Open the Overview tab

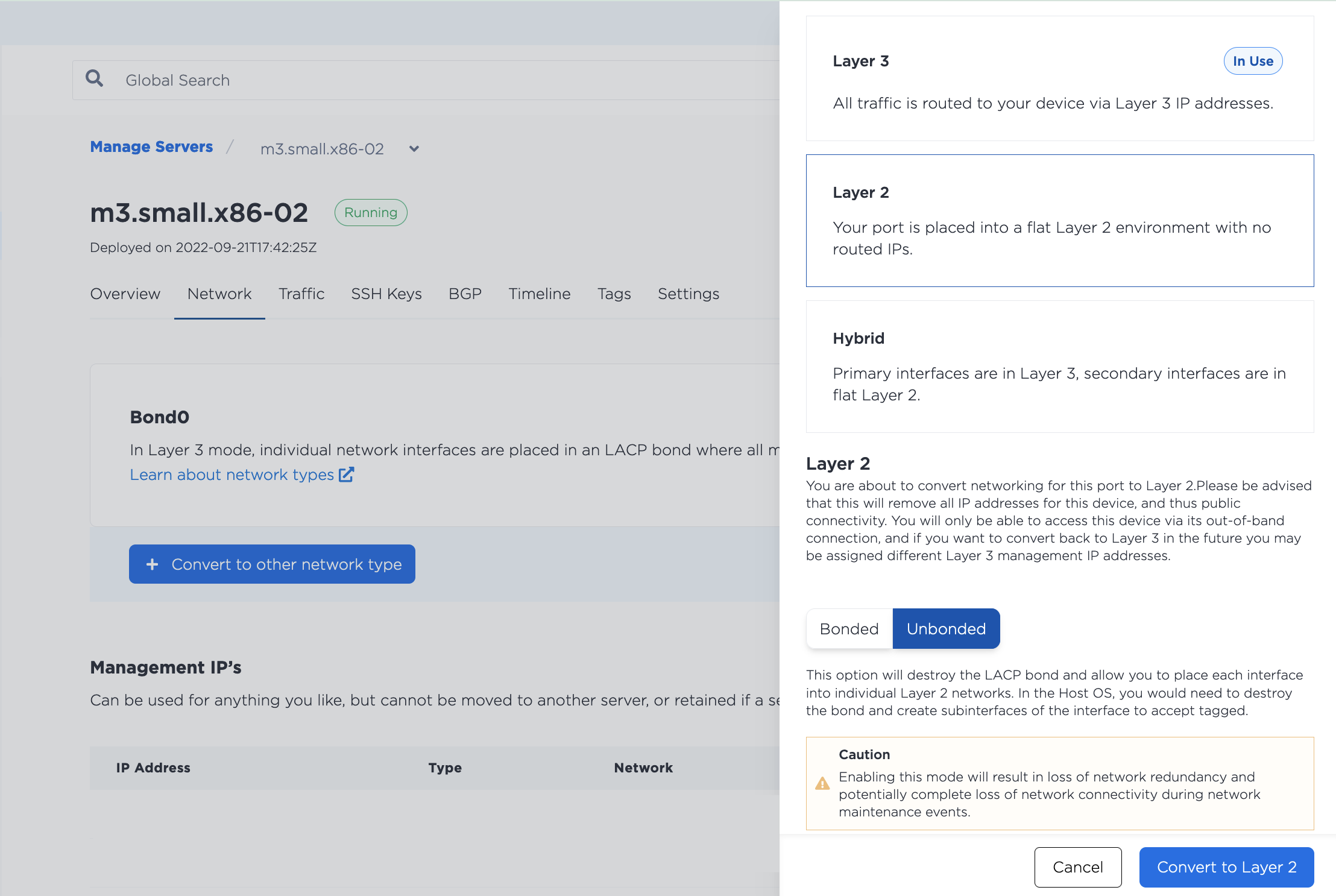[125, 294]
